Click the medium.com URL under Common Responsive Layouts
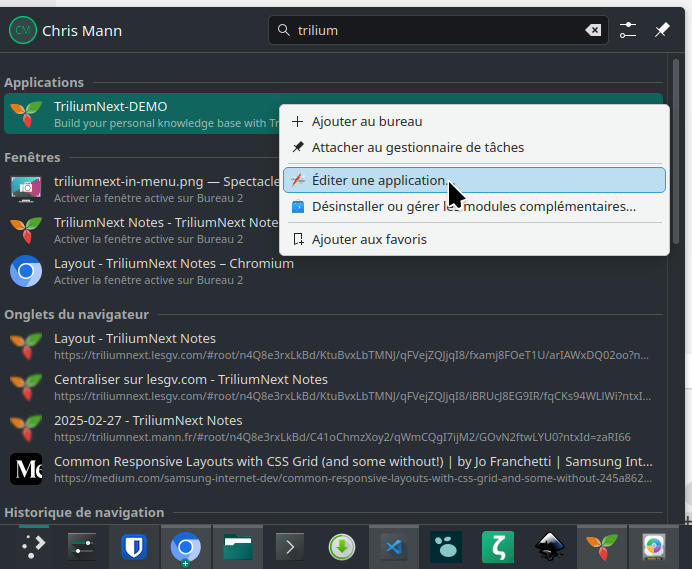Screen dimensions: 692x569 click(x=353, y=478)
